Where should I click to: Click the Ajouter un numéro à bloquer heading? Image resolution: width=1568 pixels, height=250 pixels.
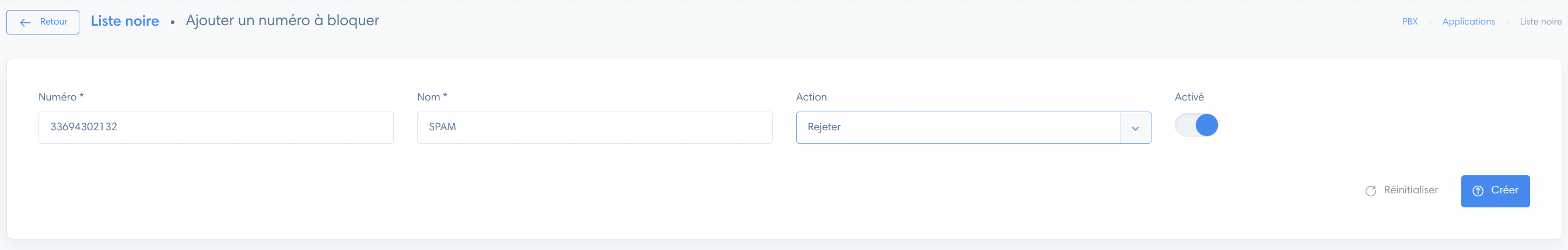click(282, 20)
